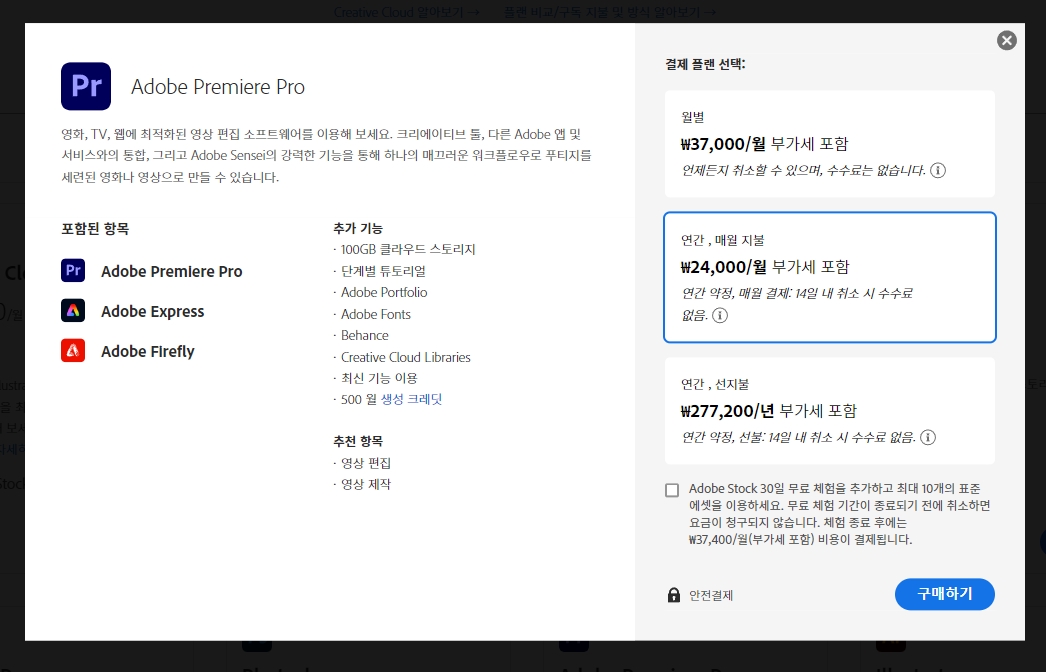Click the large Premiere Pro logo icon
Viewport: 1046px width, 672px height.
point(86,86)
